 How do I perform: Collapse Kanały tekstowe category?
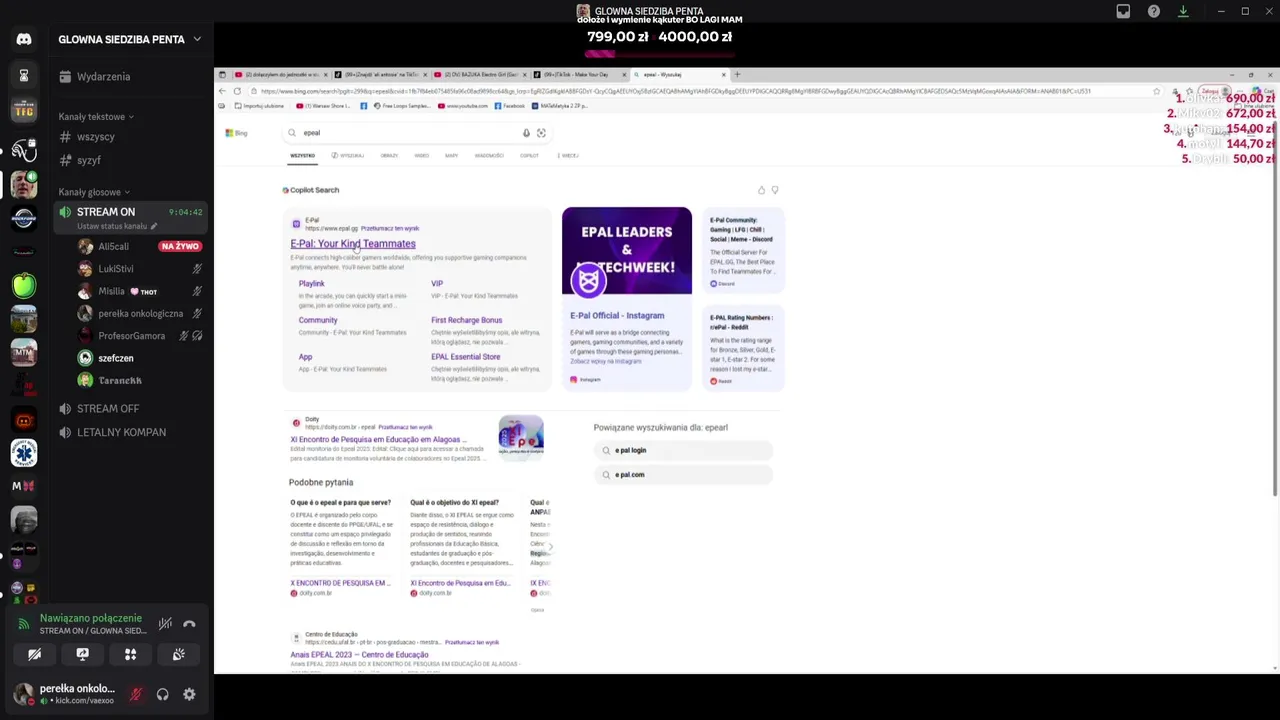click(x=95, y=117)
